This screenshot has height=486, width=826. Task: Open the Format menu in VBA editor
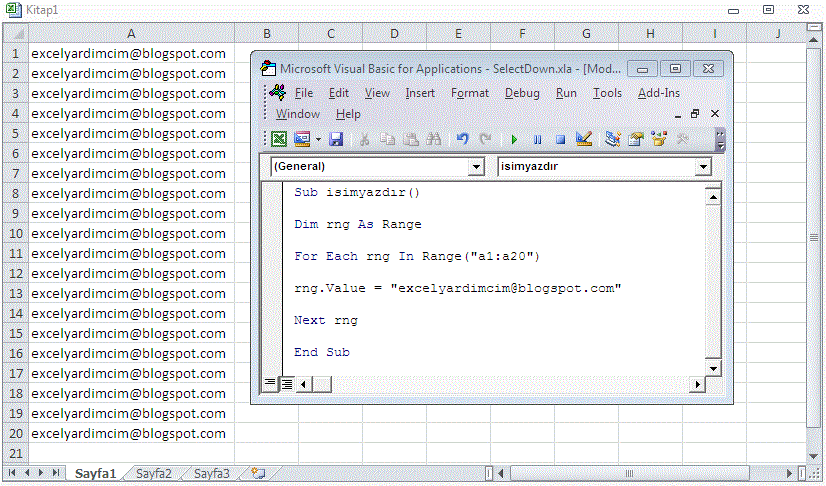[470, 93]
